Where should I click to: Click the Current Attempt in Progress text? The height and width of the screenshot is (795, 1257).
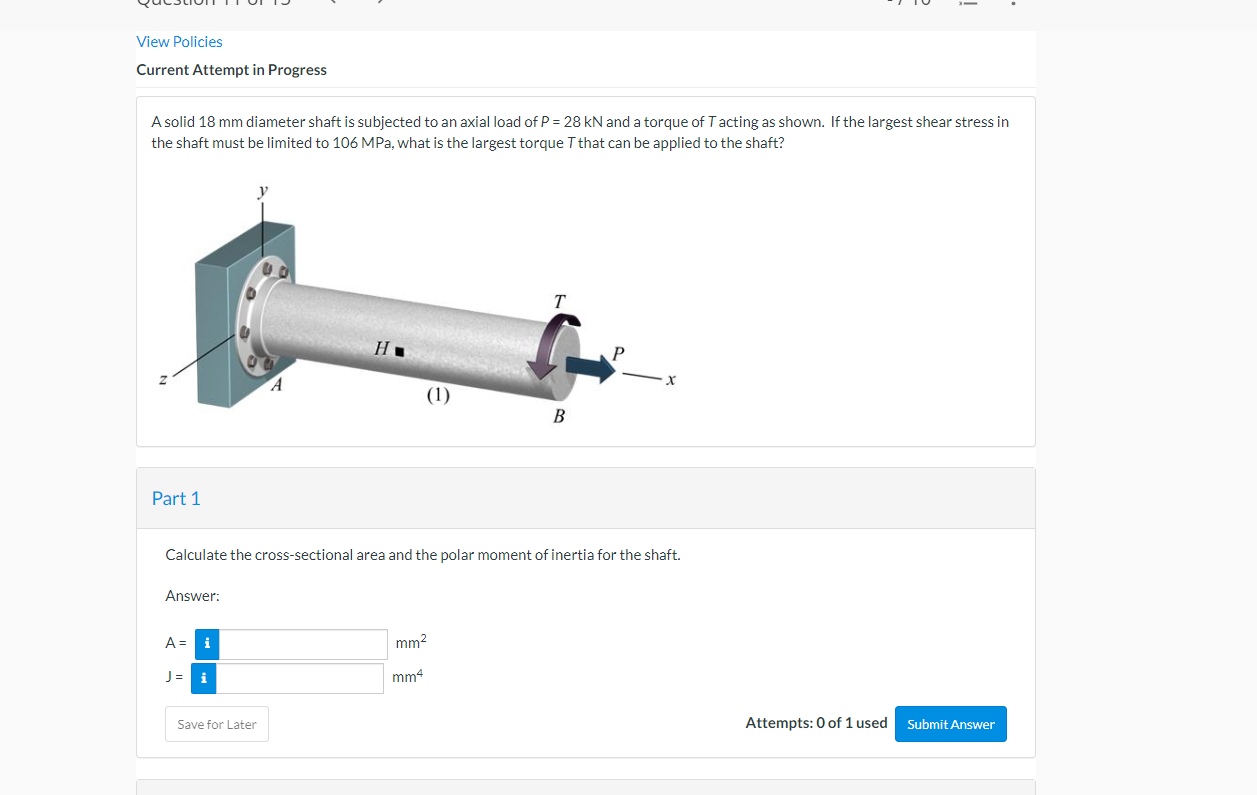(x=231, y=70)
